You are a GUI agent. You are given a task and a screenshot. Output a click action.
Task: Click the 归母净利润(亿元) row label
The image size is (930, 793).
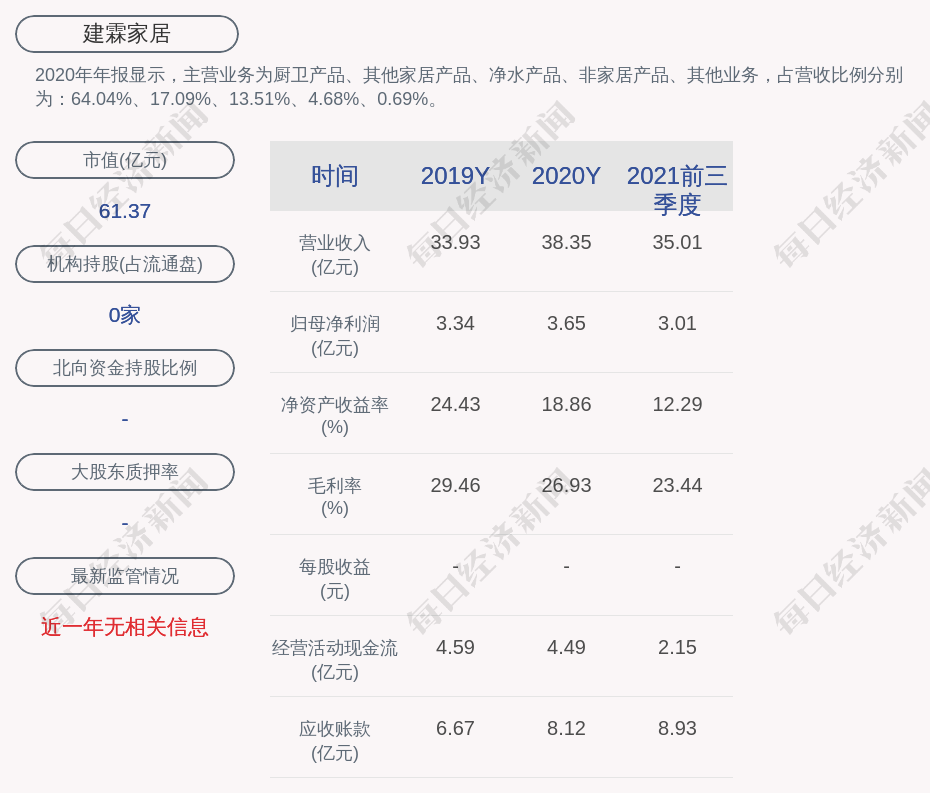(335, 336)
